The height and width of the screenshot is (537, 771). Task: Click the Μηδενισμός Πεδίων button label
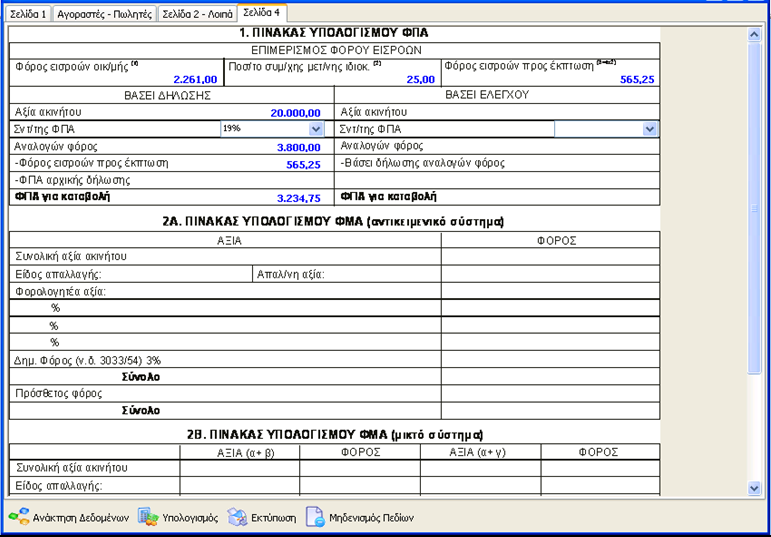pyautogui.click(x=371, y=518)
